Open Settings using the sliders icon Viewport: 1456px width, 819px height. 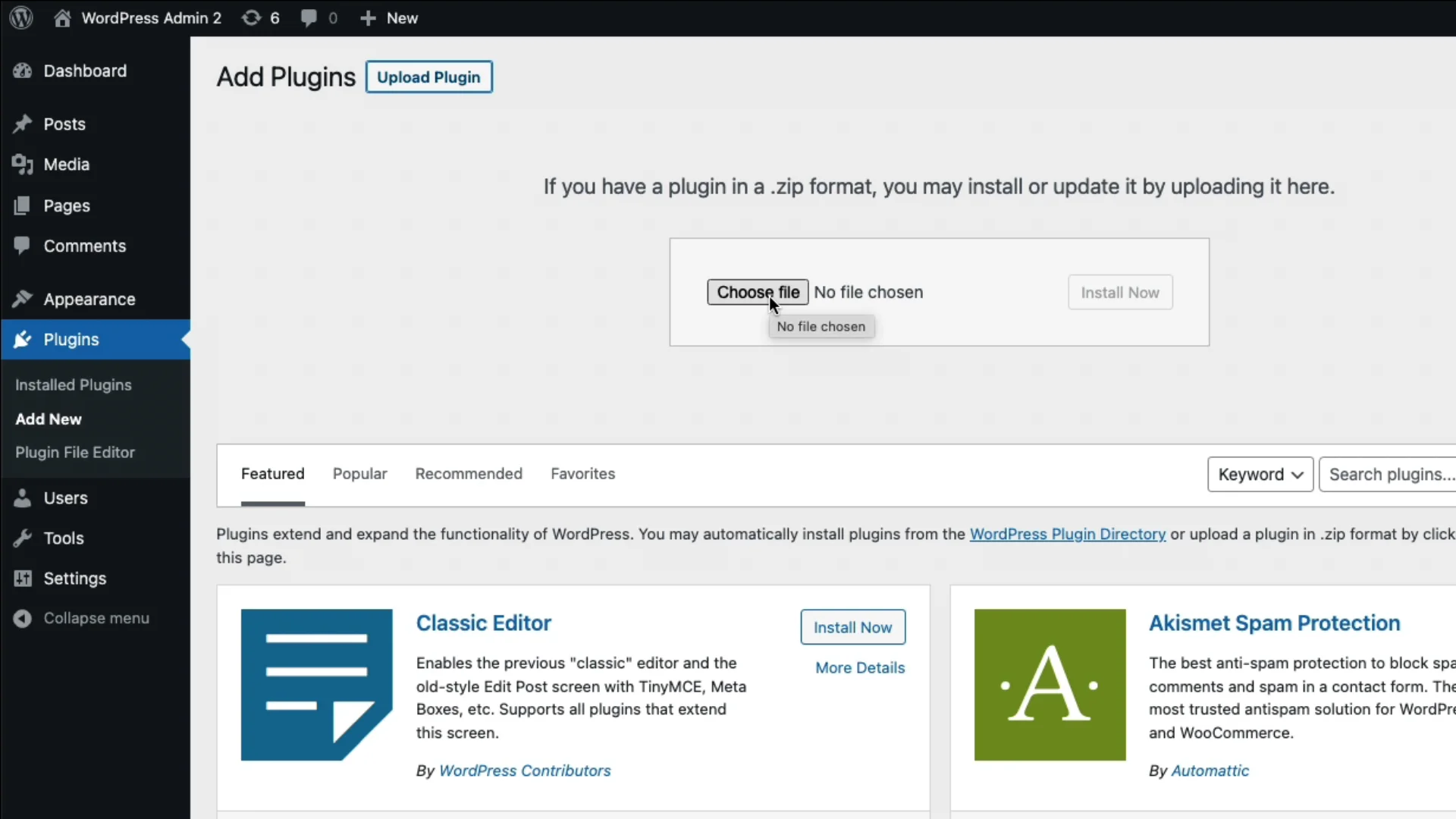point(23,579)
